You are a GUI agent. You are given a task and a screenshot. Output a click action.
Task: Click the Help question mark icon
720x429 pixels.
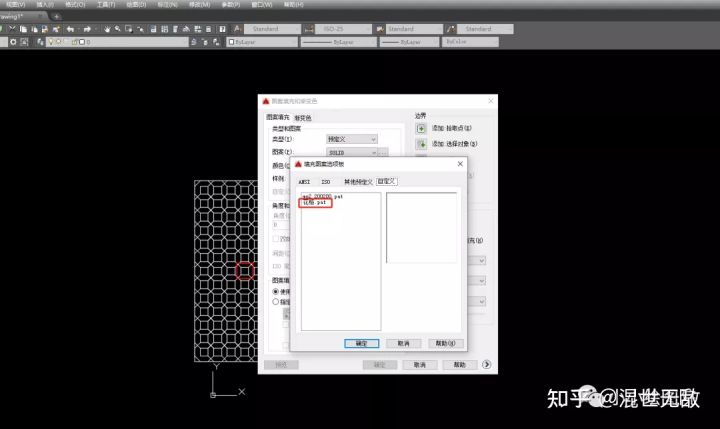point(222,29)
